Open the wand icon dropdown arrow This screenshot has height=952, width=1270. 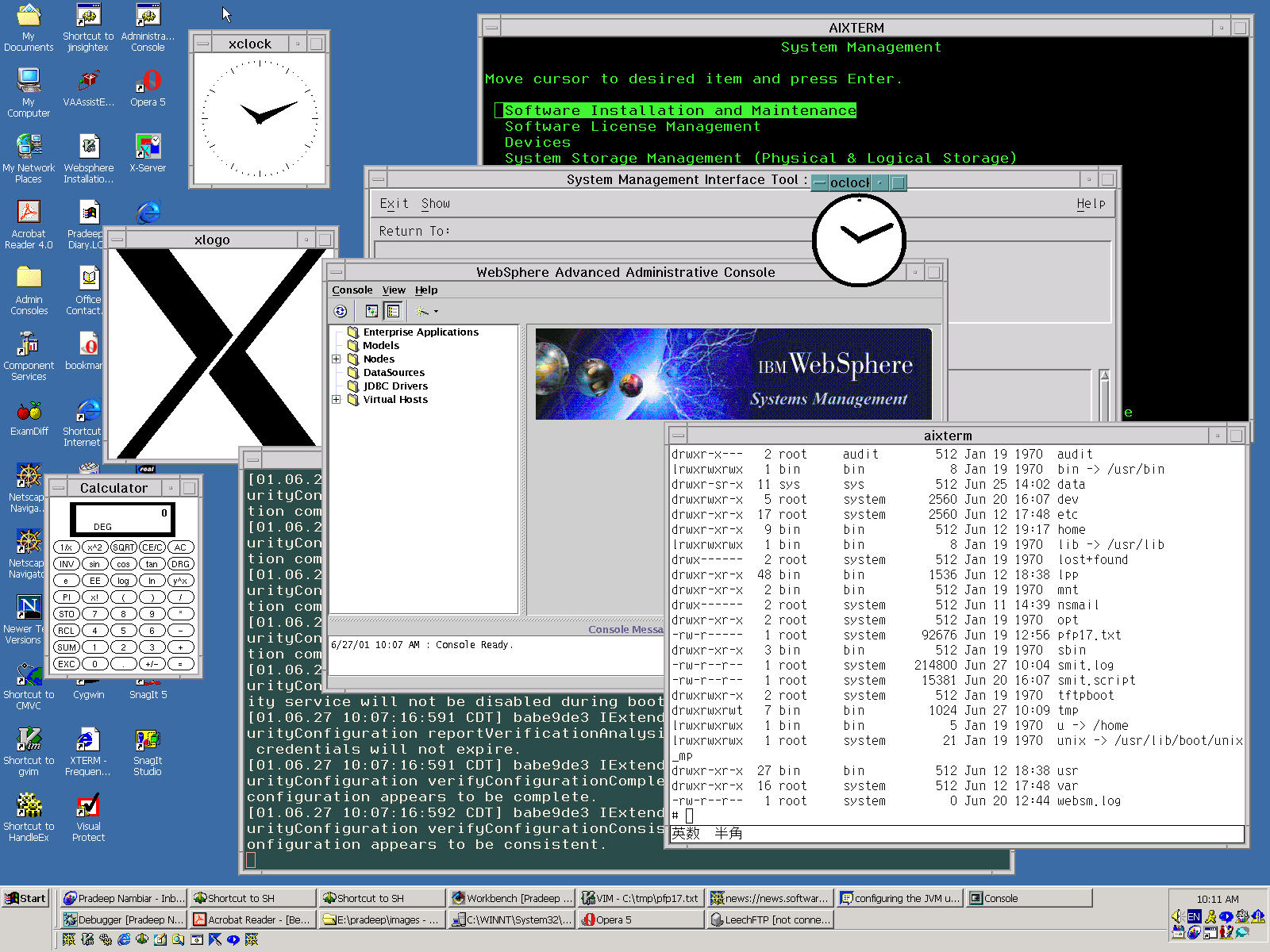click(436, 311)
